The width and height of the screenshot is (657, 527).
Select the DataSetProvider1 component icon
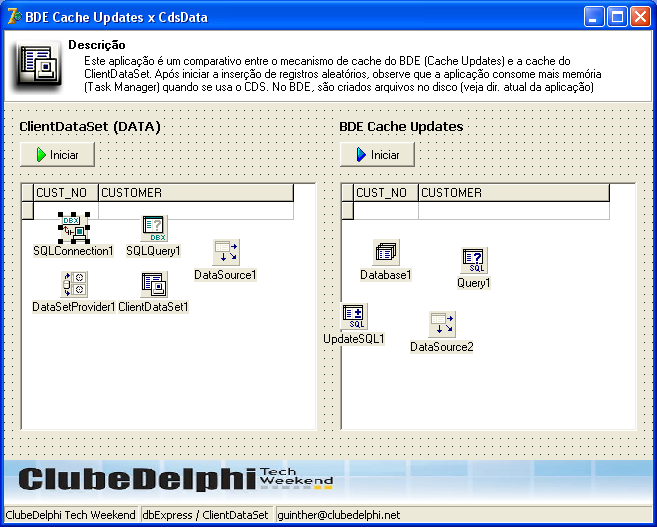[74, 284]
